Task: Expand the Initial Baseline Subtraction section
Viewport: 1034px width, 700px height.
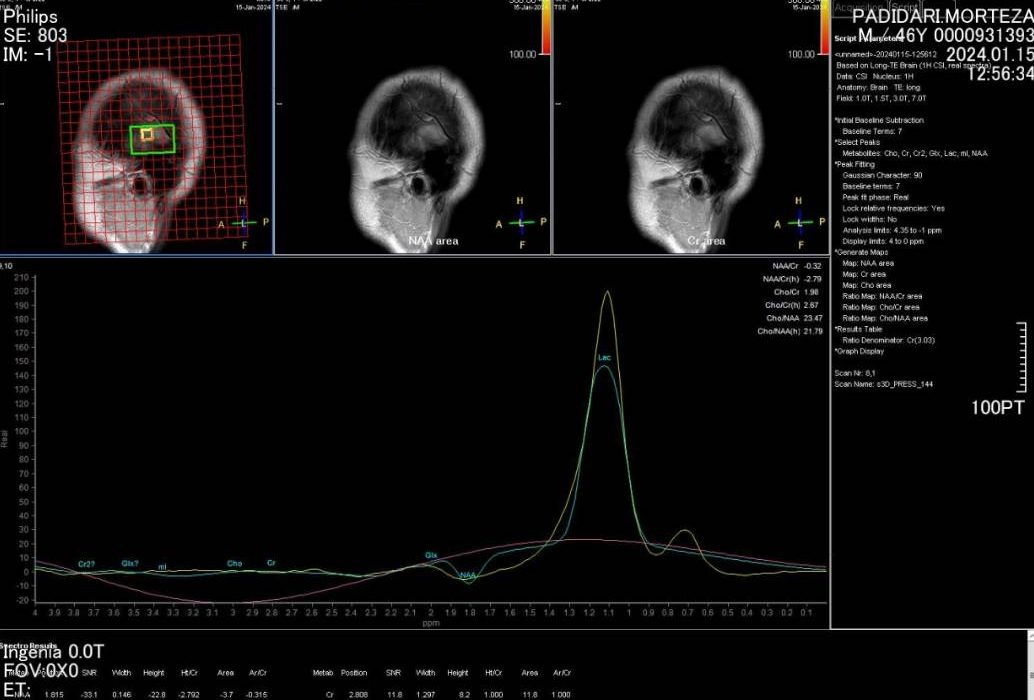Action: point(879,120)
